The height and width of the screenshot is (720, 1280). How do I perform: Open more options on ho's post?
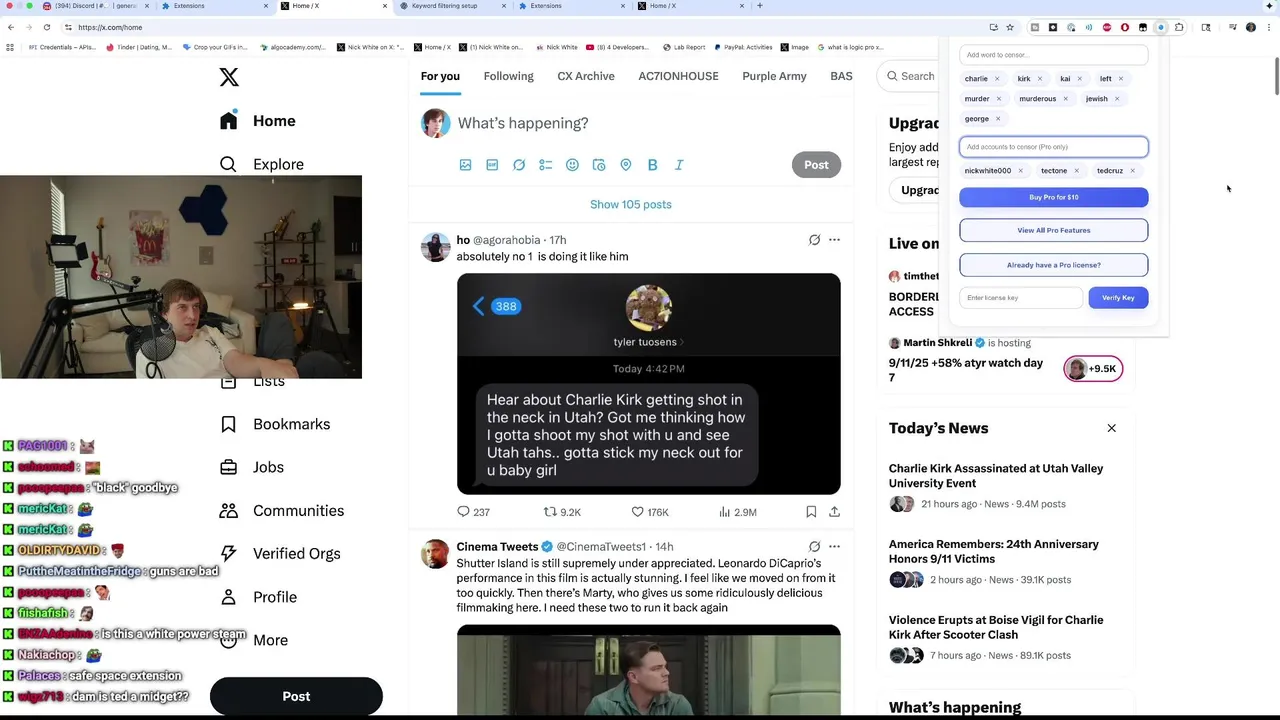coord(834,240)
